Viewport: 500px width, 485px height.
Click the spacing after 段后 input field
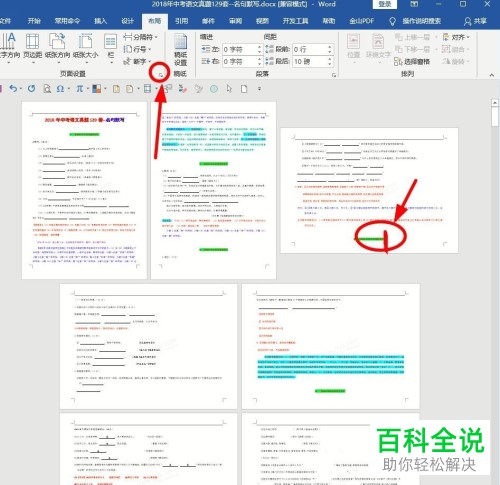pyautogui.click(x=313, y=62)
